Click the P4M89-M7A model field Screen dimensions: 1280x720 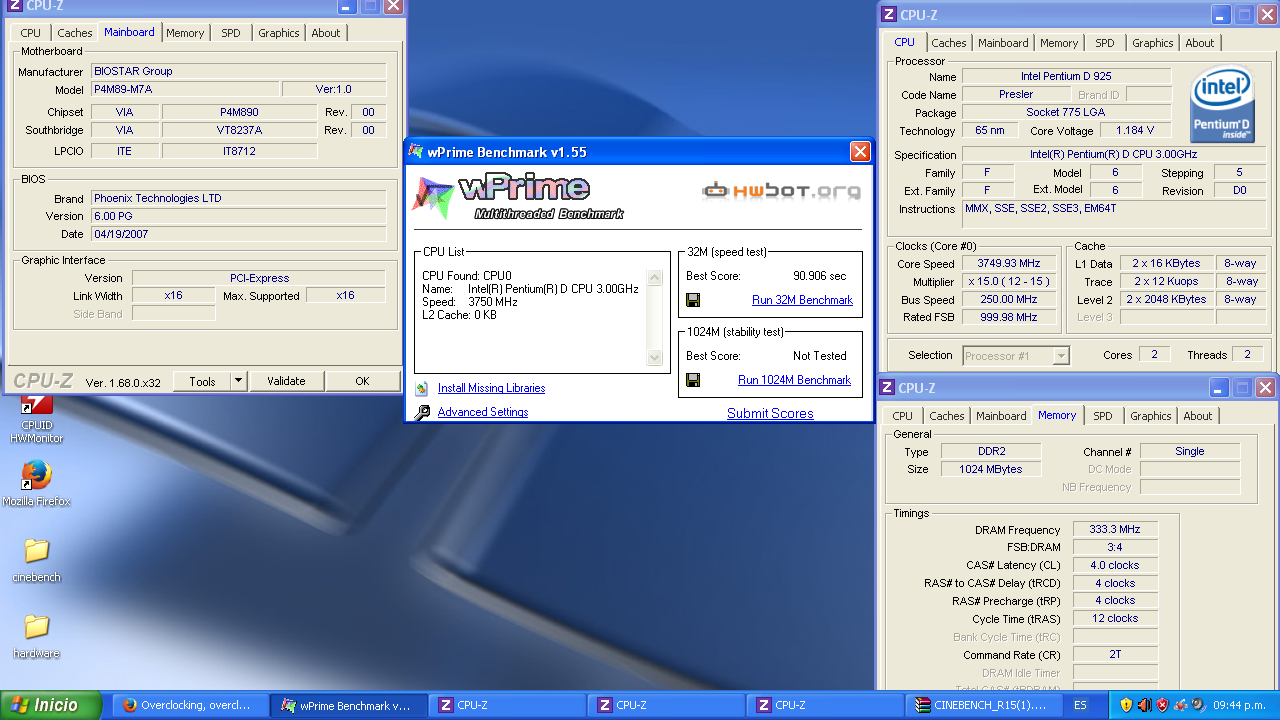(184, 89)
